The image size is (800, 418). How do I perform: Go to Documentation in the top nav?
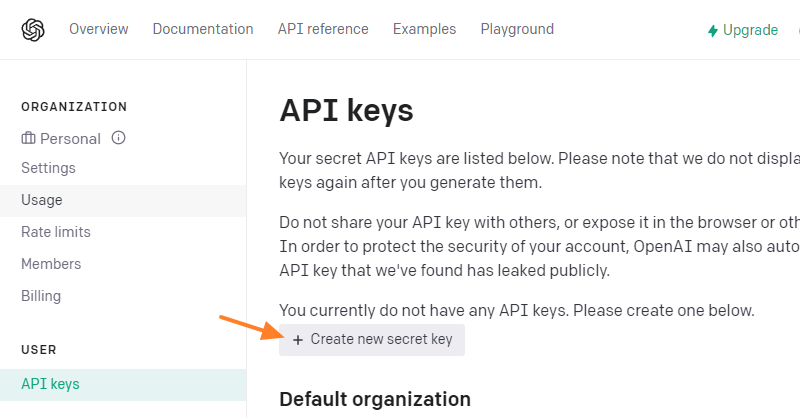(203, 30)
